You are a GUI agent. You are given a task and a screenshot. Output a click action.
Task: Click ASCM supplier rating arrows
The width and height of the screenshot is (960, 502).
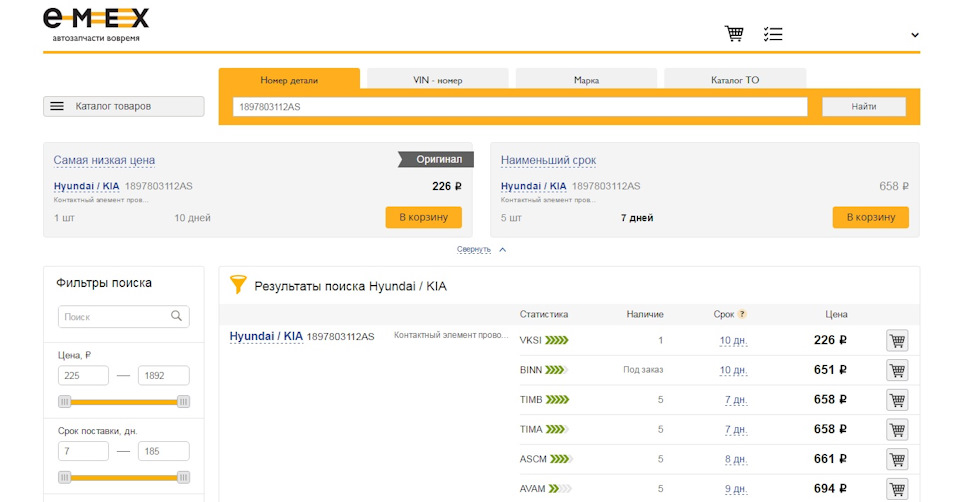(561, 459)
